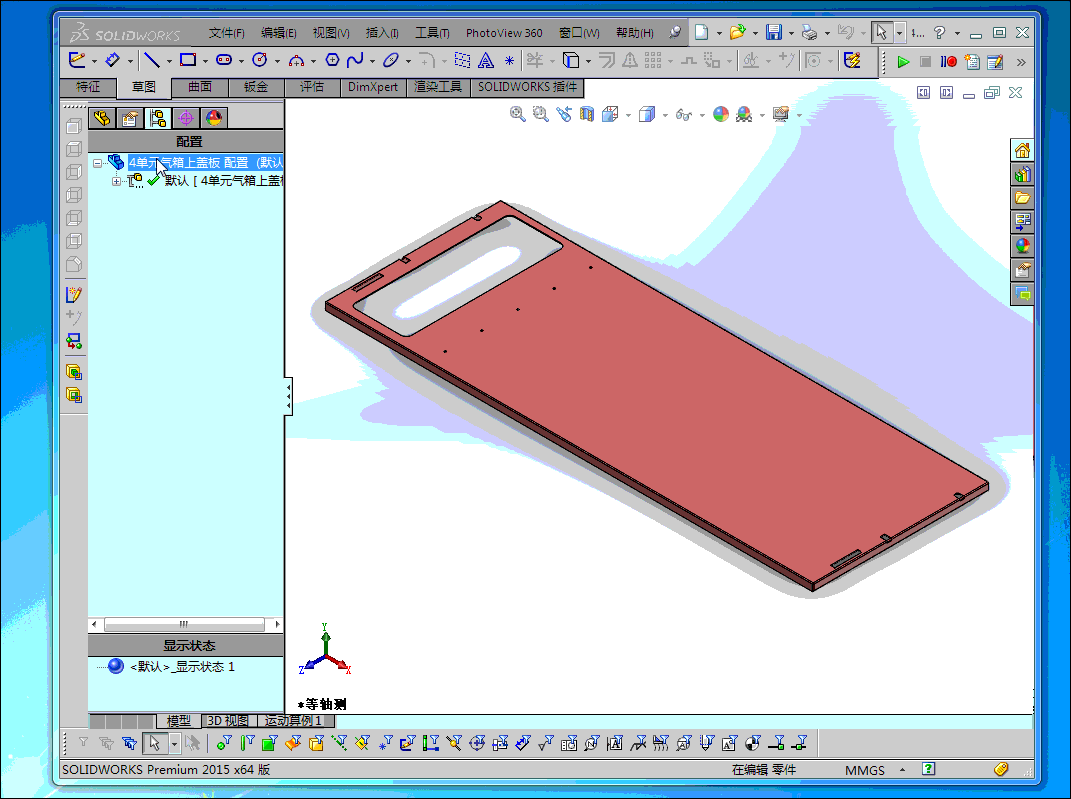
Task: Switch to the 特征 tab
Action: 87,87
